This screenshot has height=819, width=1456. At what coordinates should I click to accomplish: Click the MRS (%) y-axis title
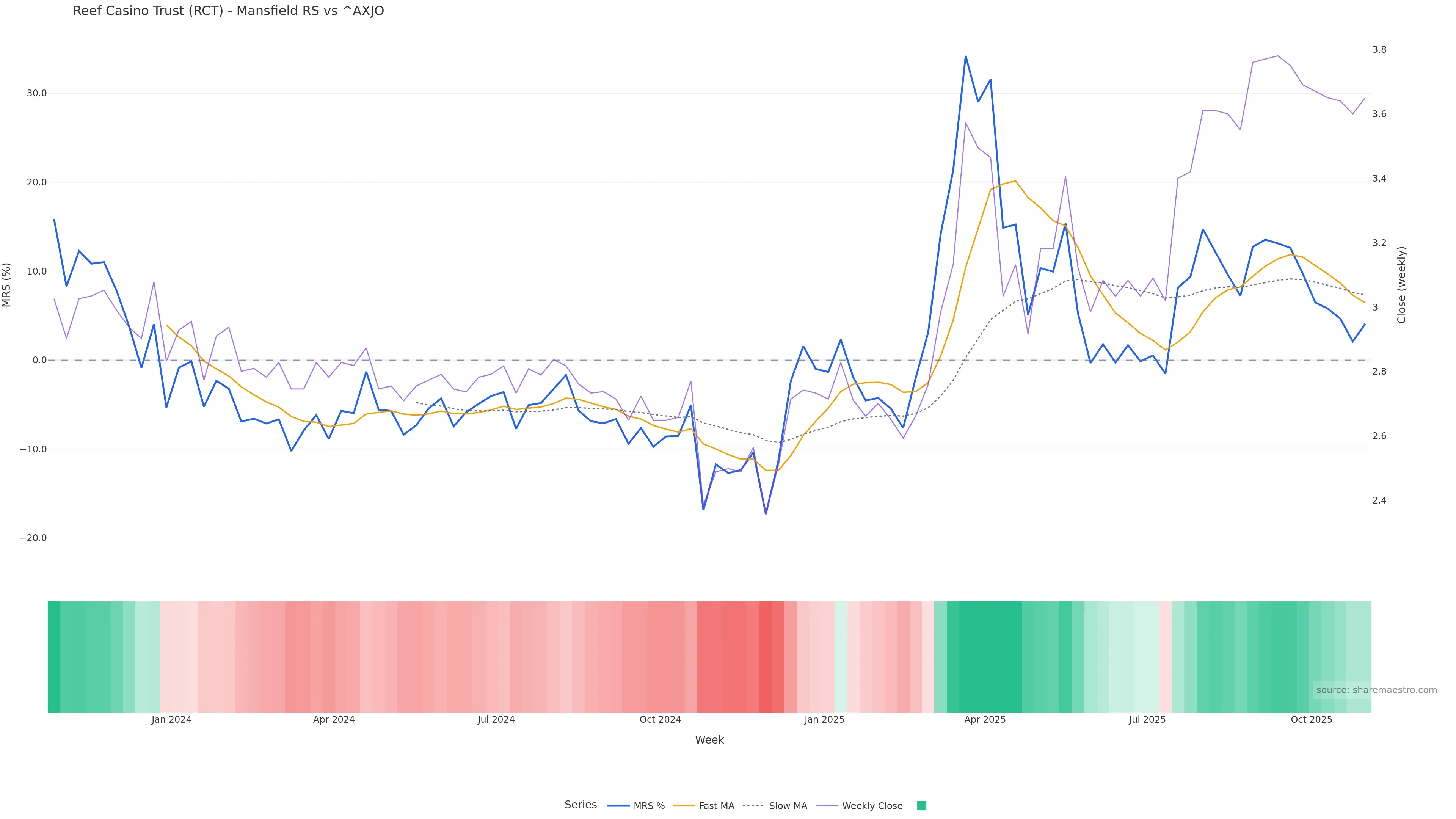click(x=7, y=285)
